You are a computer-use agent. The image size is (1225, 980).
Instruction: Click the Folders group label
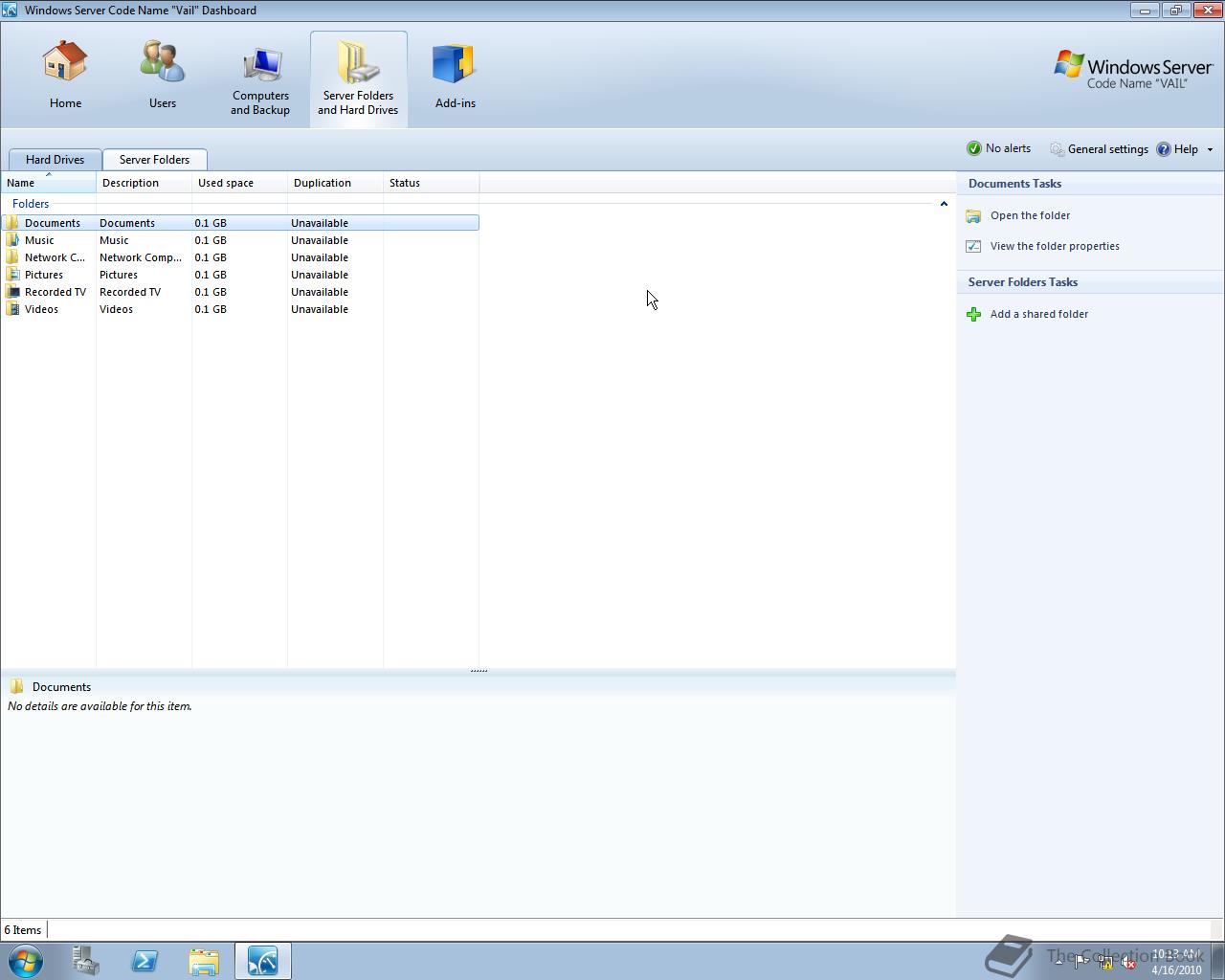coord(31,204)
